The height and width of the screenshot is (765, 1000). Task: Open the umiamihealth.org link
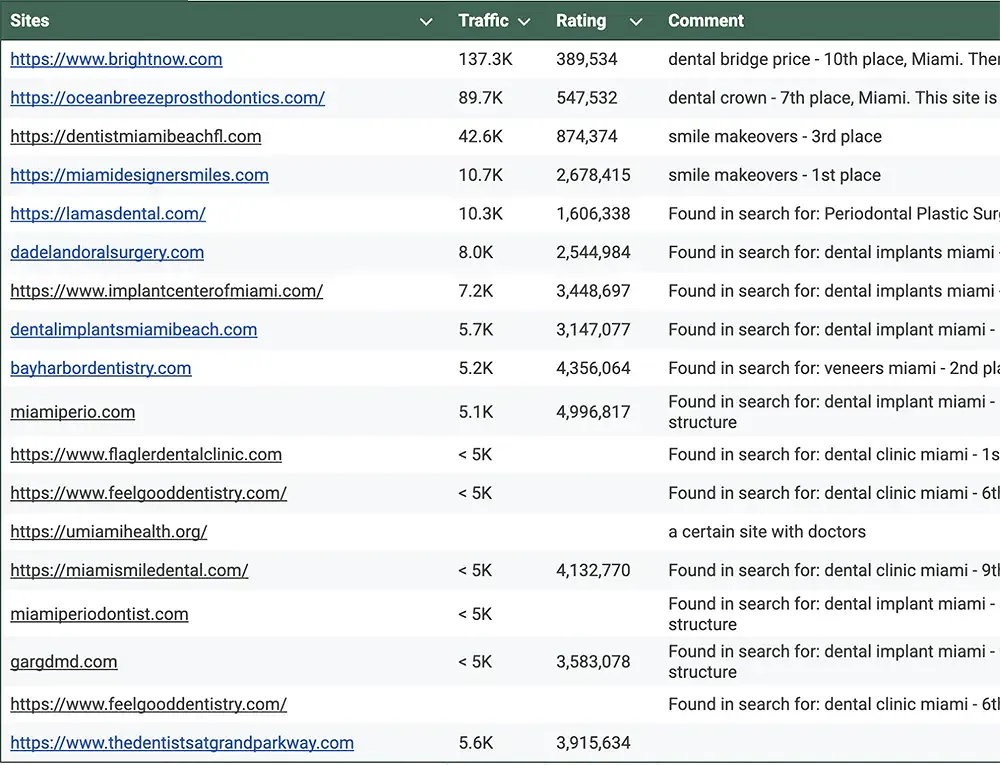tap(108, 531)
